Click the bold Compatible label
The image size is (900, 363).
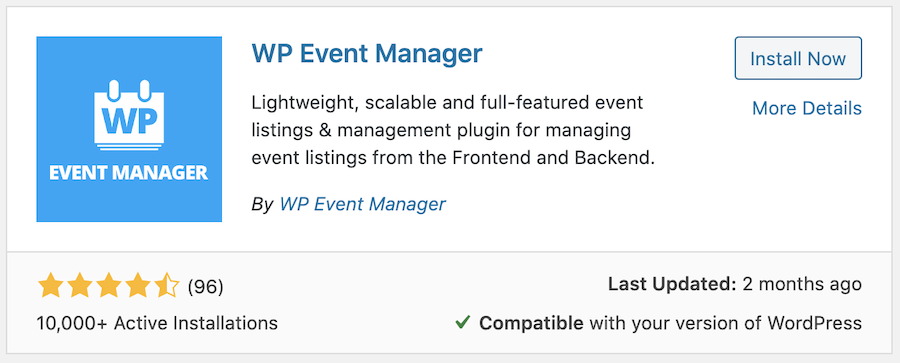point(532,323)
